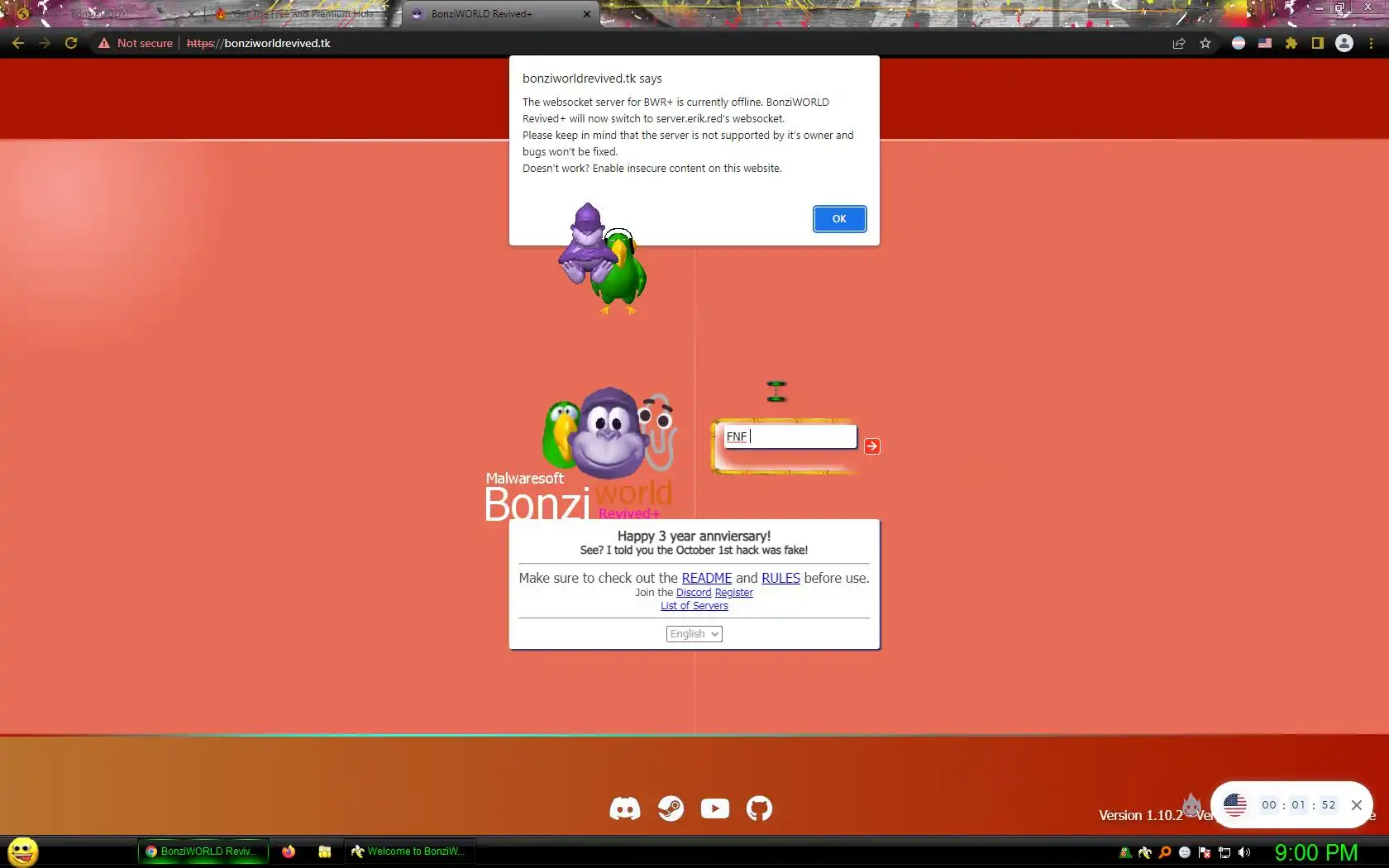Click the magnifier tray icon
Viewport: 1389px width, 868px height.
click(x=1165, y=852)
